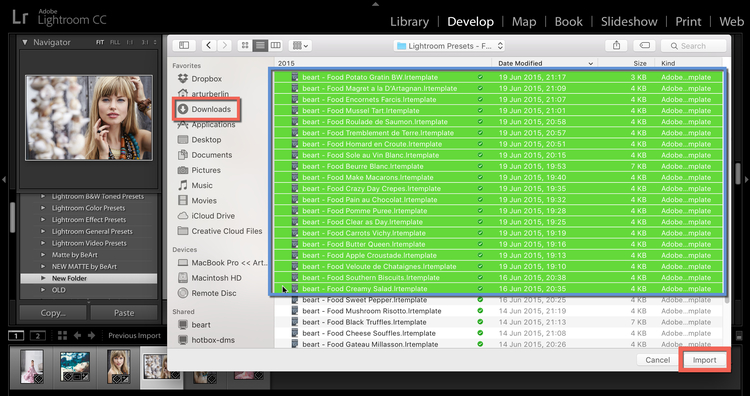
Task: Click the Import button
Action: pyautogui.click(x=704, y=360)
